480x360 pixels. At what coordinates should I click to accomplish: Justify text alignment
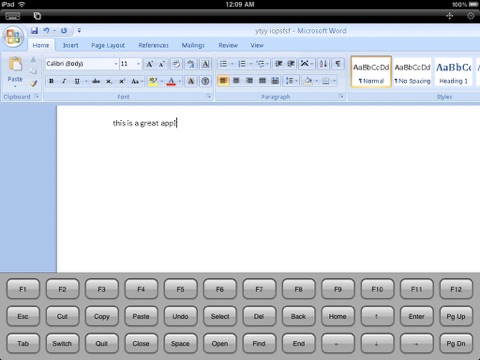pos(262,81)
